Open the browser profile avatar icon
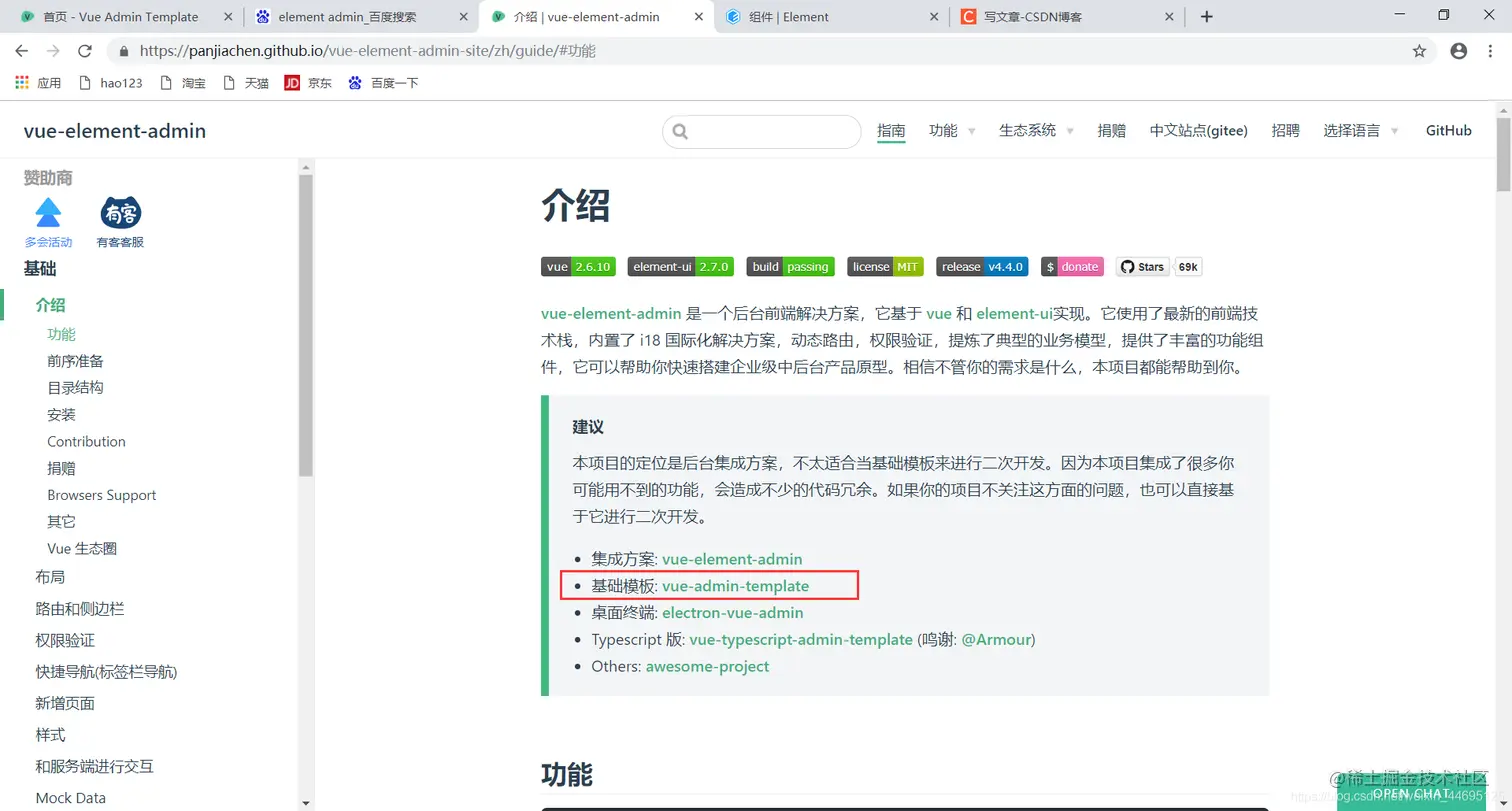This screenshot has height=811, width=1512. 1459,51
